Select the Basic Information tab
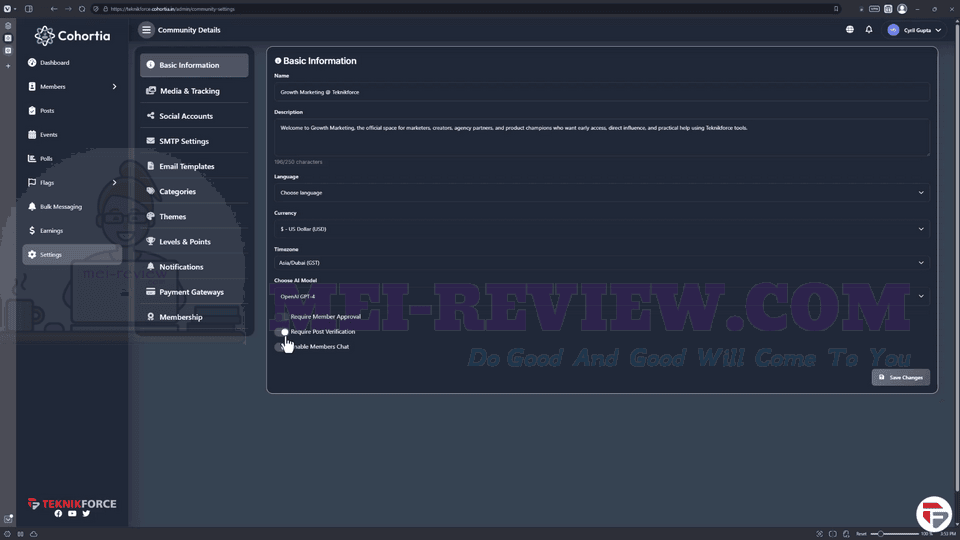This screenshot has height=540, width=960. tap(194, 65)
